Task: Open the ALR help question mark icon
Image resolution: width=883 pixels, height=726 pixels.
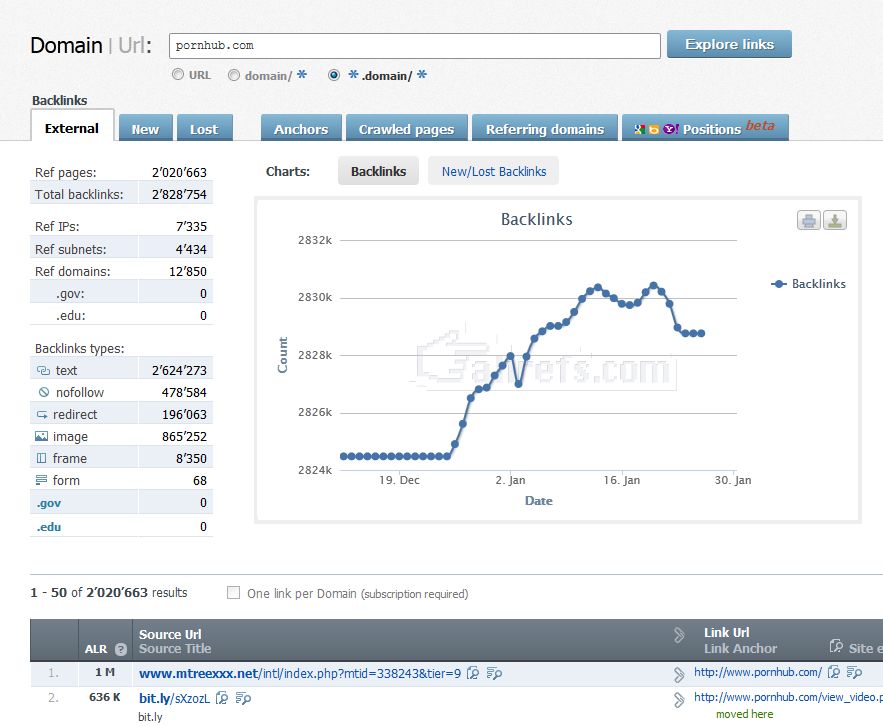Action: pos(121,649)
